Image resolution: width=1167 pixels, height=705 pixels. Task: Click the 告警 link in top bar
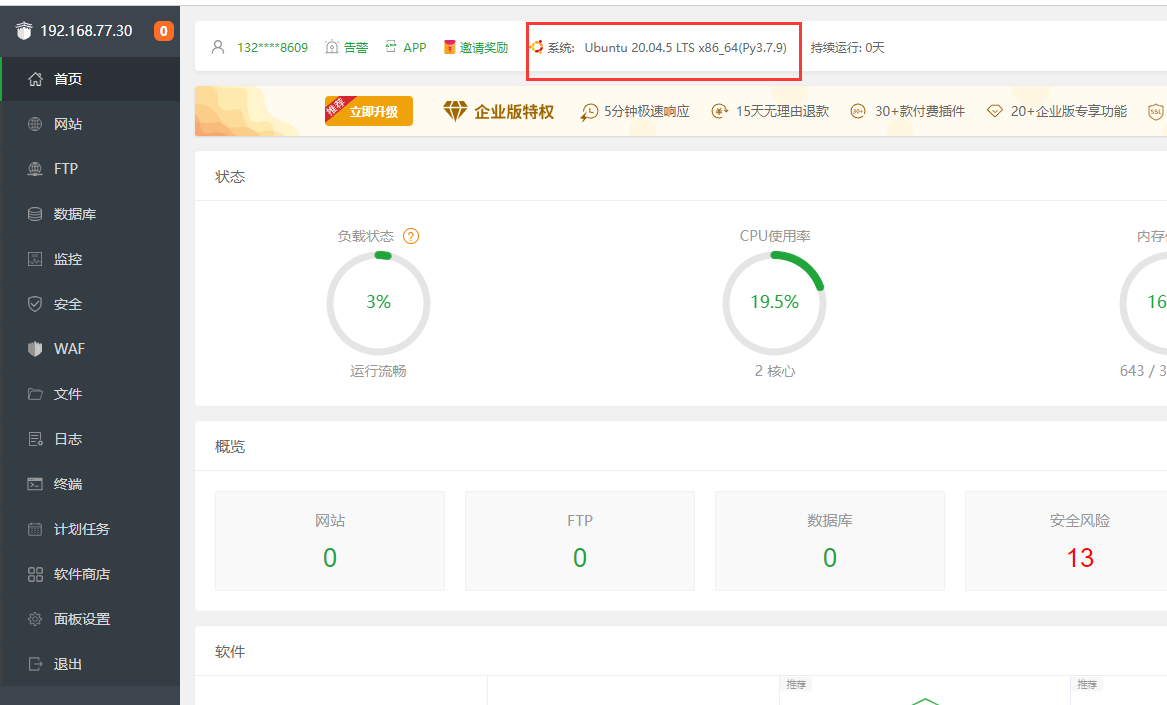[x=356, y=48]
